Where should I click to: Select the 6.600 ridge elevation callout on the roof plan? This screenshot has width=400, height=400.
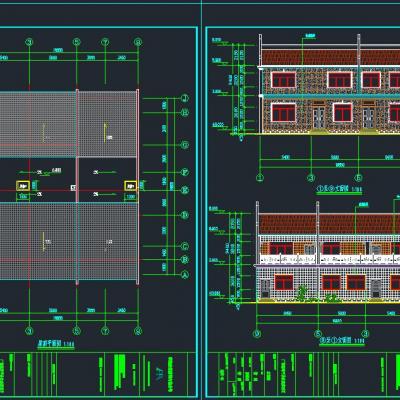pos(57,170)
